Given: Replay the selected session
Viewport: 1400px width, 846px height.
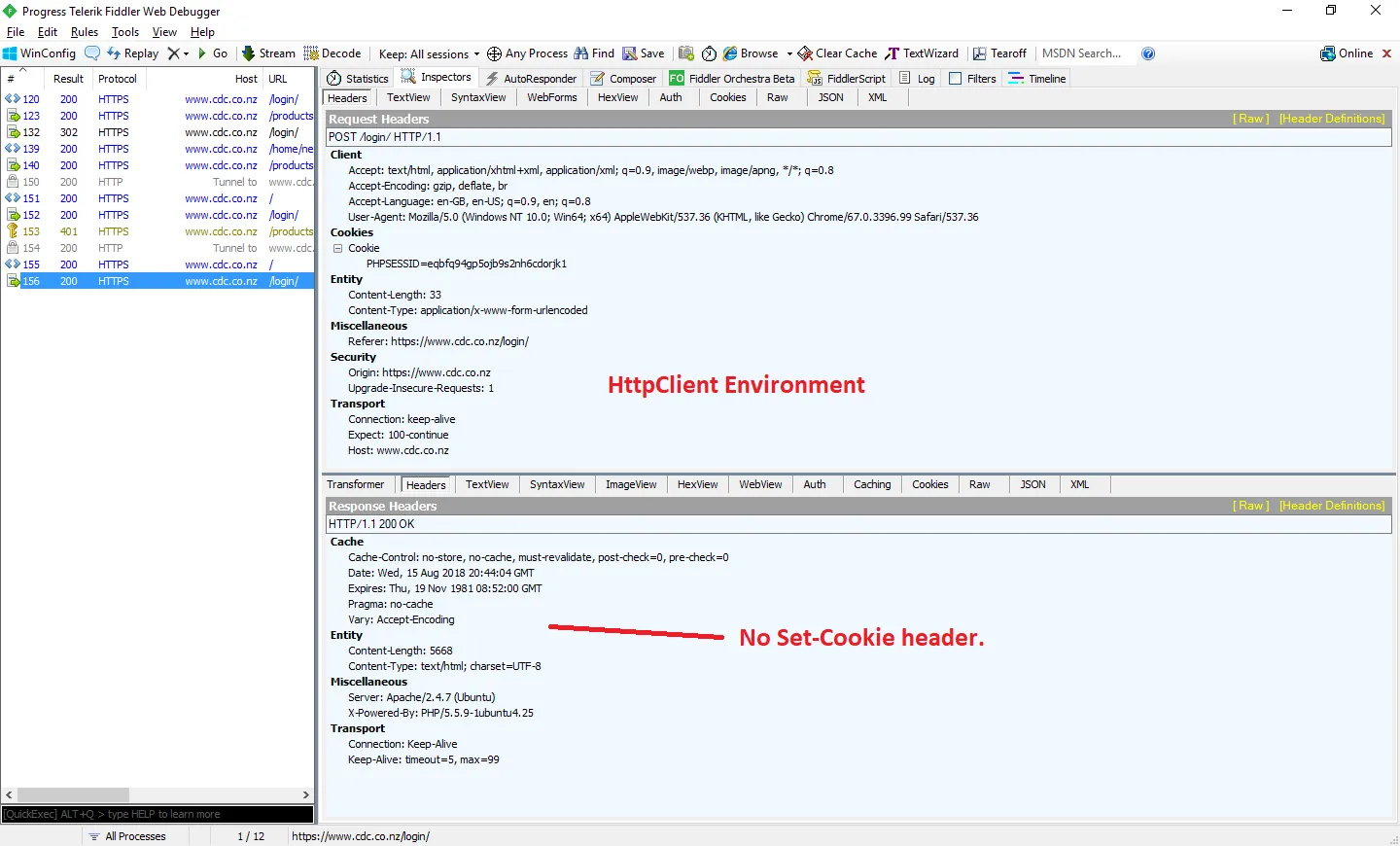Looking at the screenshot, I should 133,53.
